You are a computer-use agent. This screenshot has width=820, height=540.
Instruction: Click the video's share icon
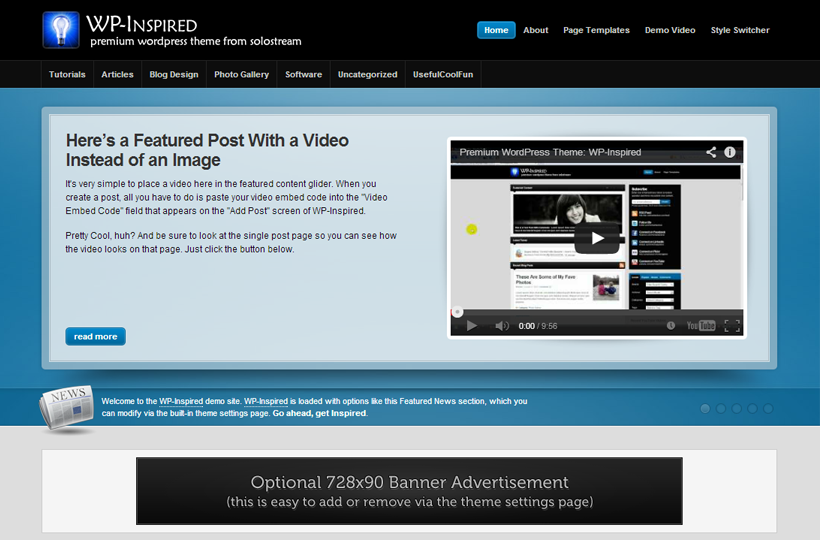[x=711, y=152]
